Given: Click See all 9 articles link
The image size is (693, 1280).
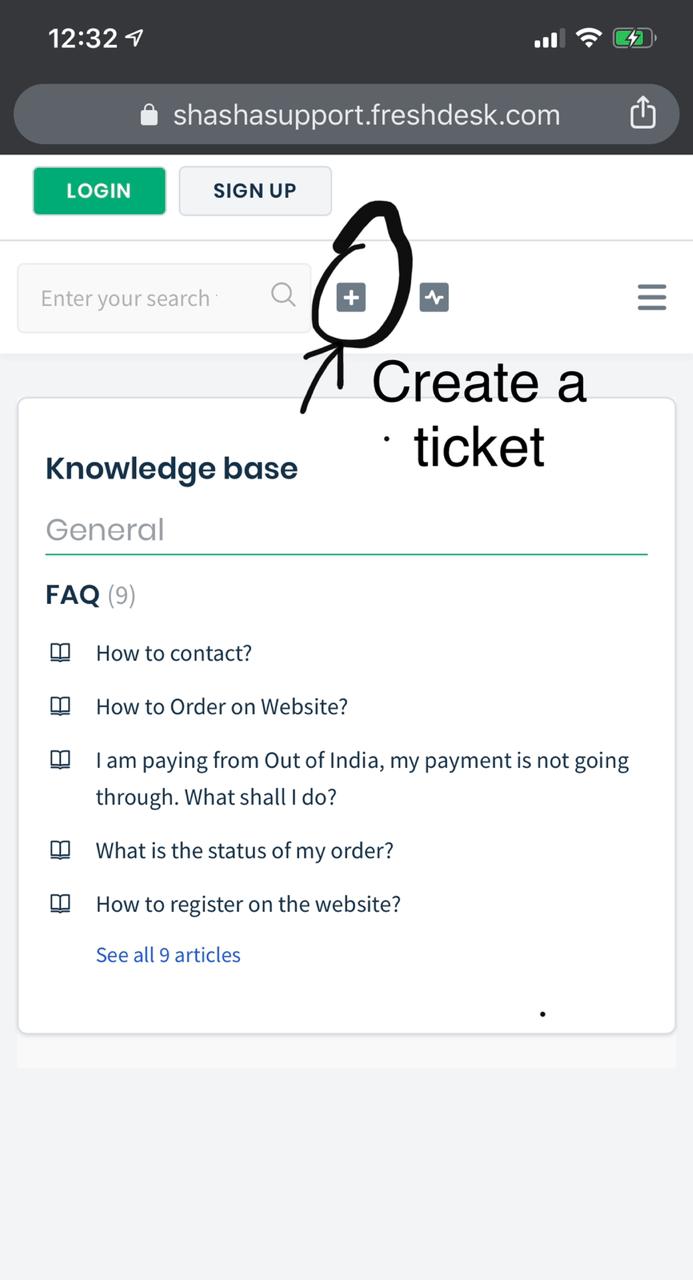Looking at the screenshot, I should [x=168, y=955].
